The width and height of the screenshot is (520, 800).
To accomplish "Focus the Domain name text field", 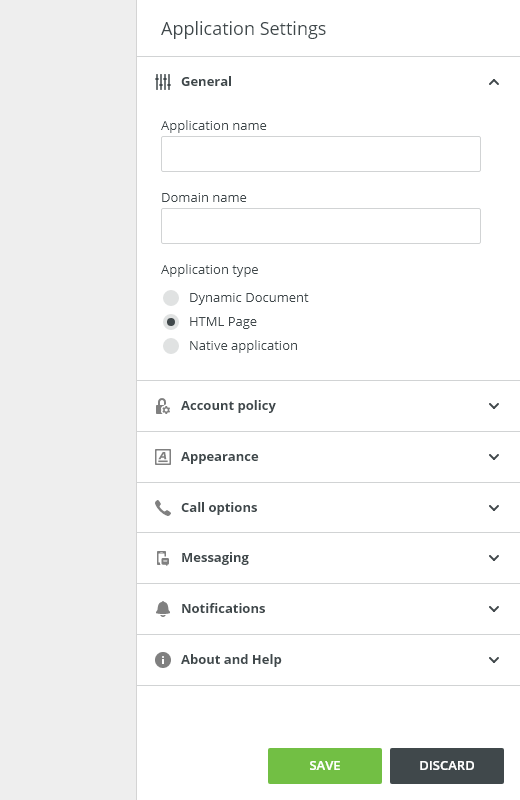I will click(x=320, y=226).
